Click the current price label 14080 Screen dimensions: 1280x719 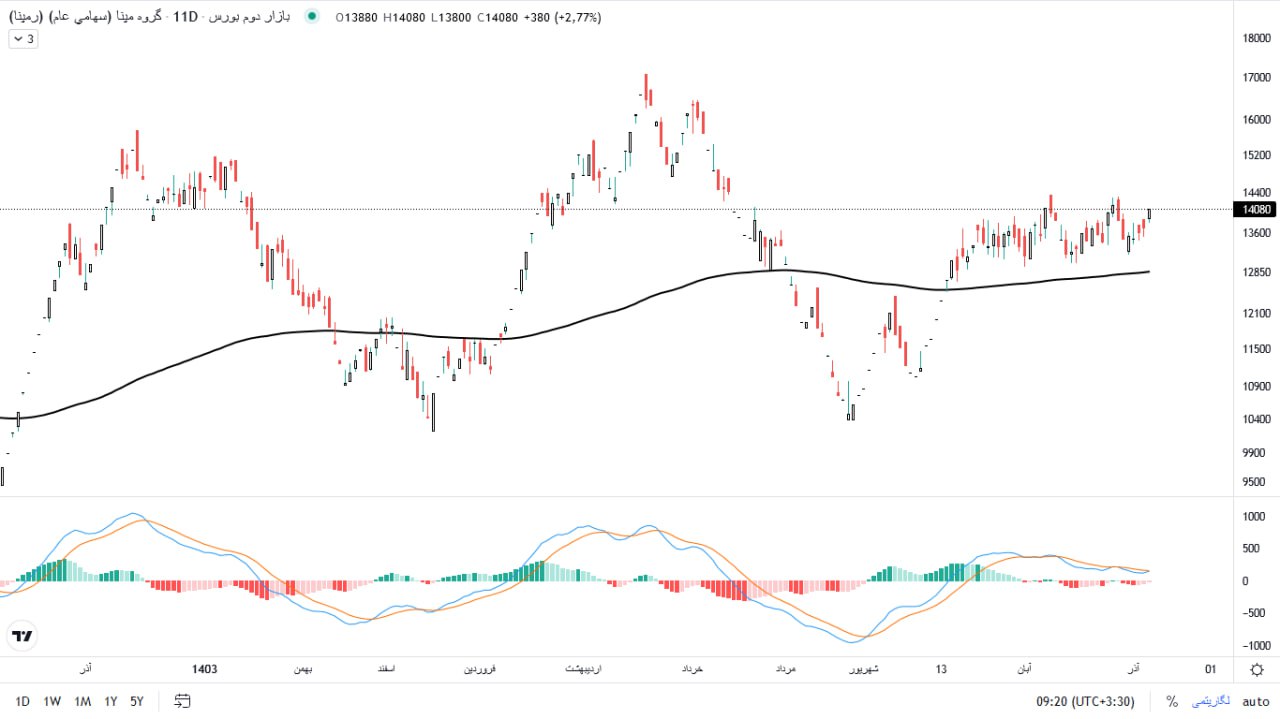[x=1255, y=209]
